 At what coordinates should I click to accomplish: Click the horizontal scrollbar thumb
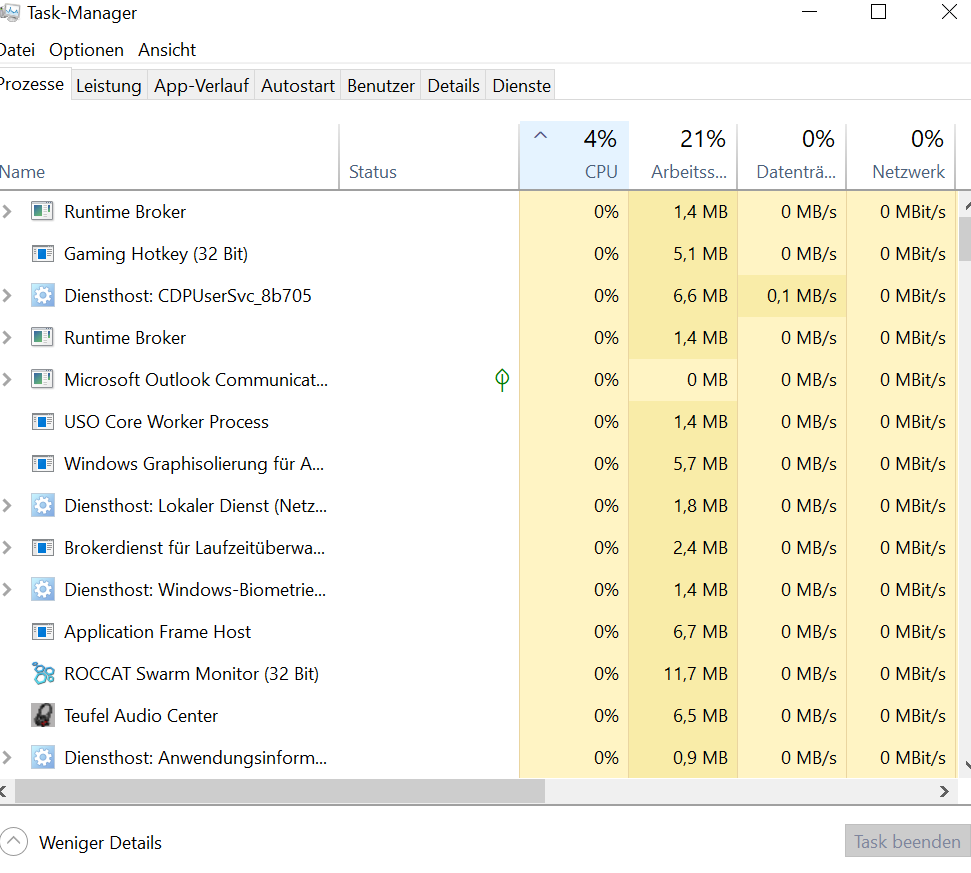pyautogui.click(x=280, y=791)
